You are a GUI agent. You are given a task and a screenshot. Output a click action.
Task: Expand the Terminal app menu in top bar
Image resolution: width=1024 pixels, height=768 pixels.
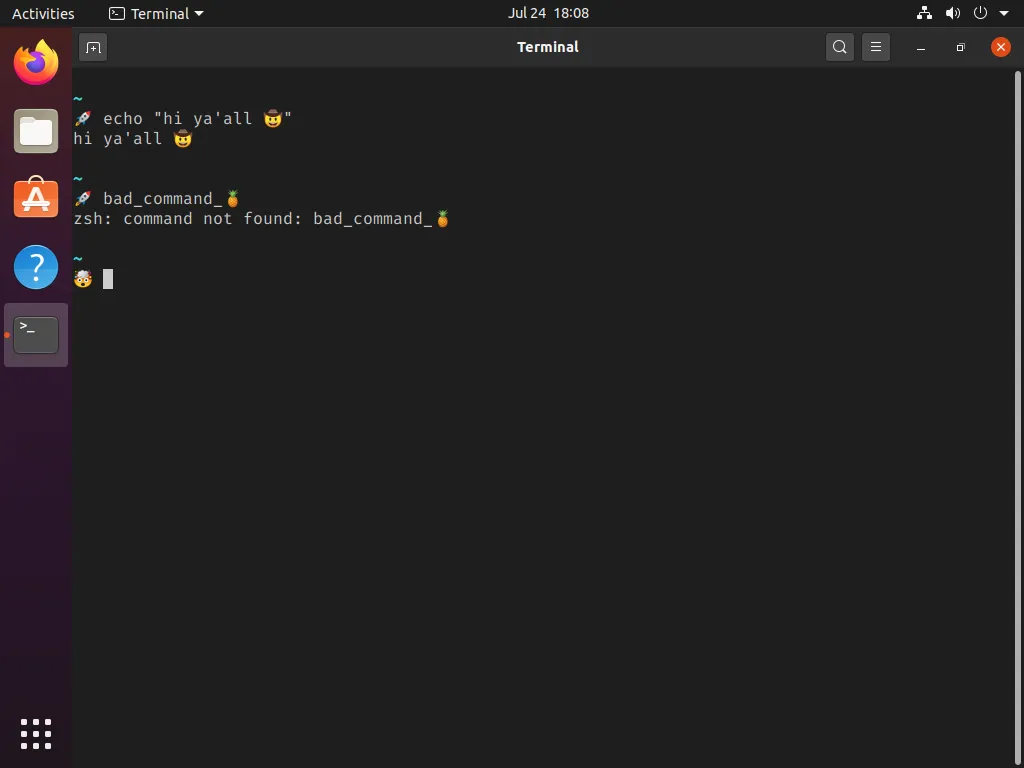(x=156, y=14)
